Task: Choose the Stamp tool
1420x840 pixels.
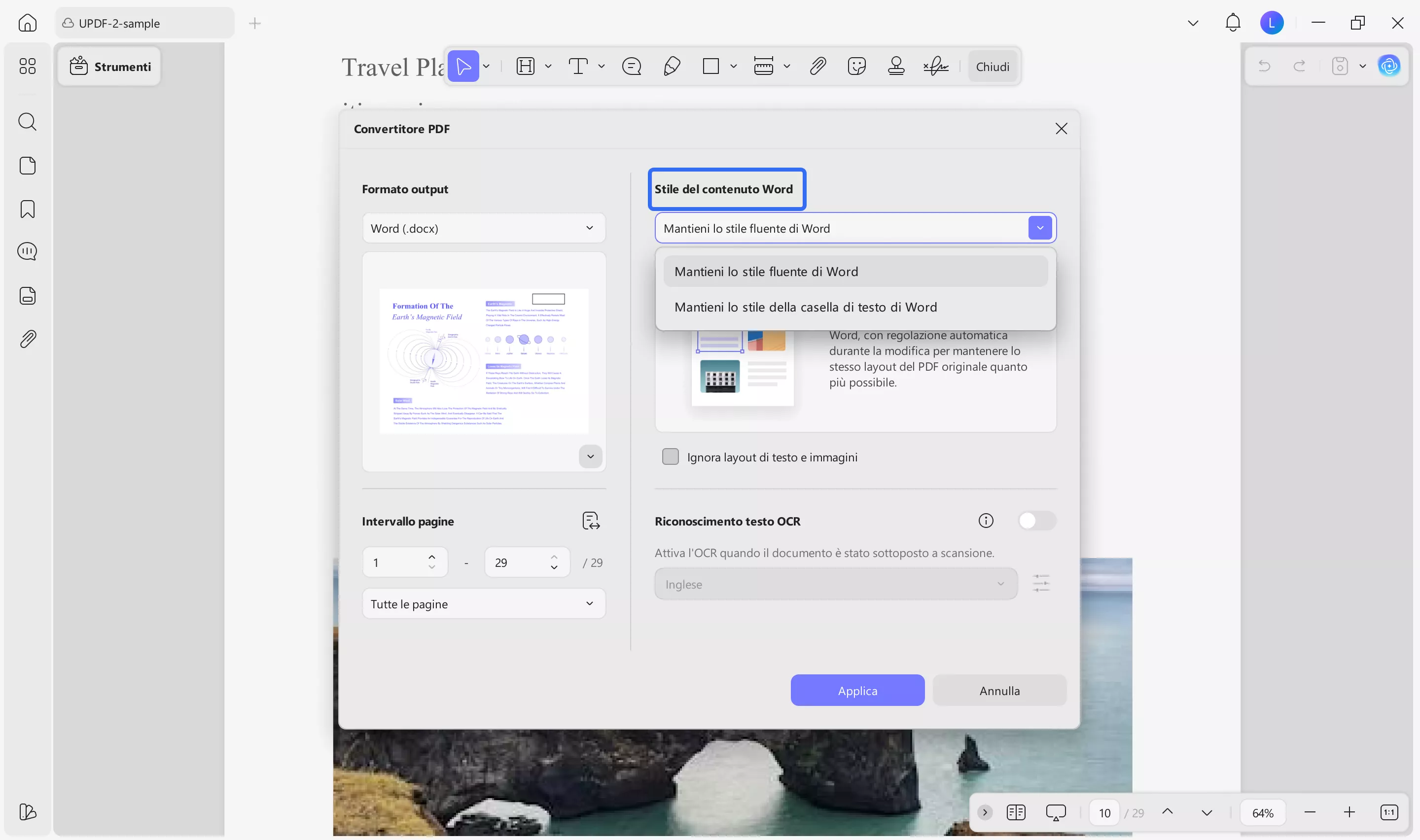Action: (x=896, y=66)
